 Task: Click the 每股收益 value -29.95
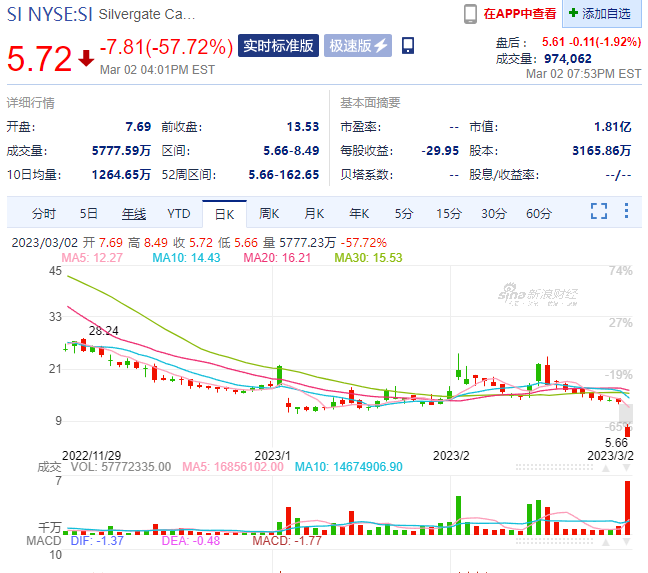440,150
